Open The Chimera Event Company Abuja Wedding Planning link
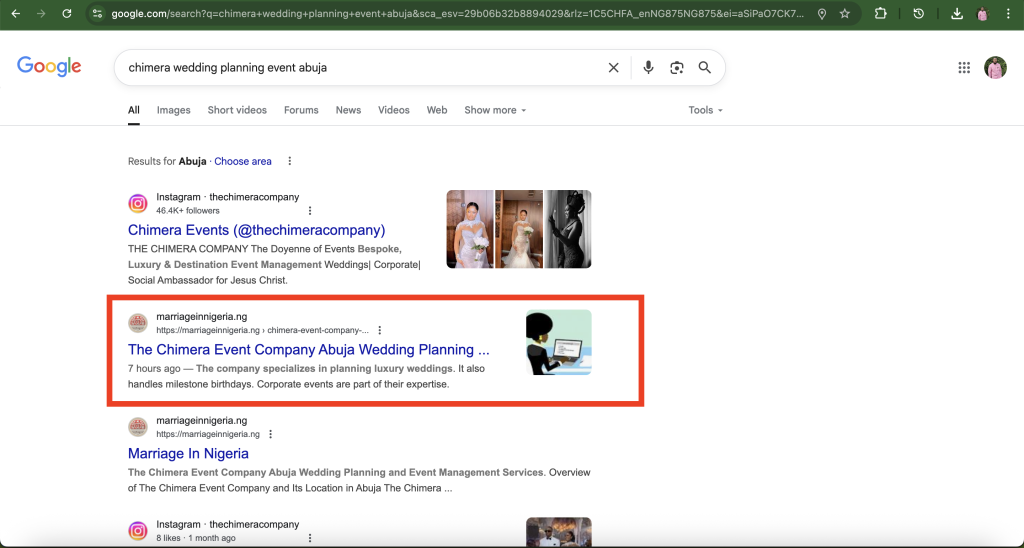1024x548 pixels. [308, 349]
